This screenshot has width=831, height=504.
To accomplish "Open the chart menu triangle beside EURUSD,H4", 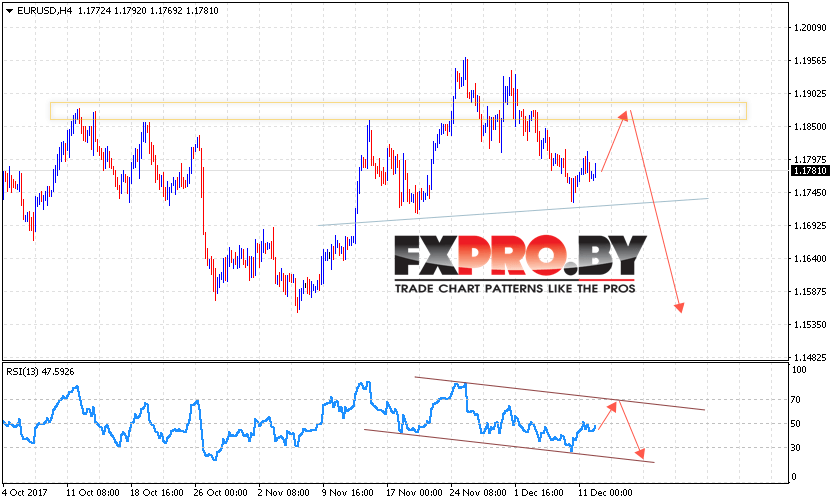I will click(x=9, y=11).
